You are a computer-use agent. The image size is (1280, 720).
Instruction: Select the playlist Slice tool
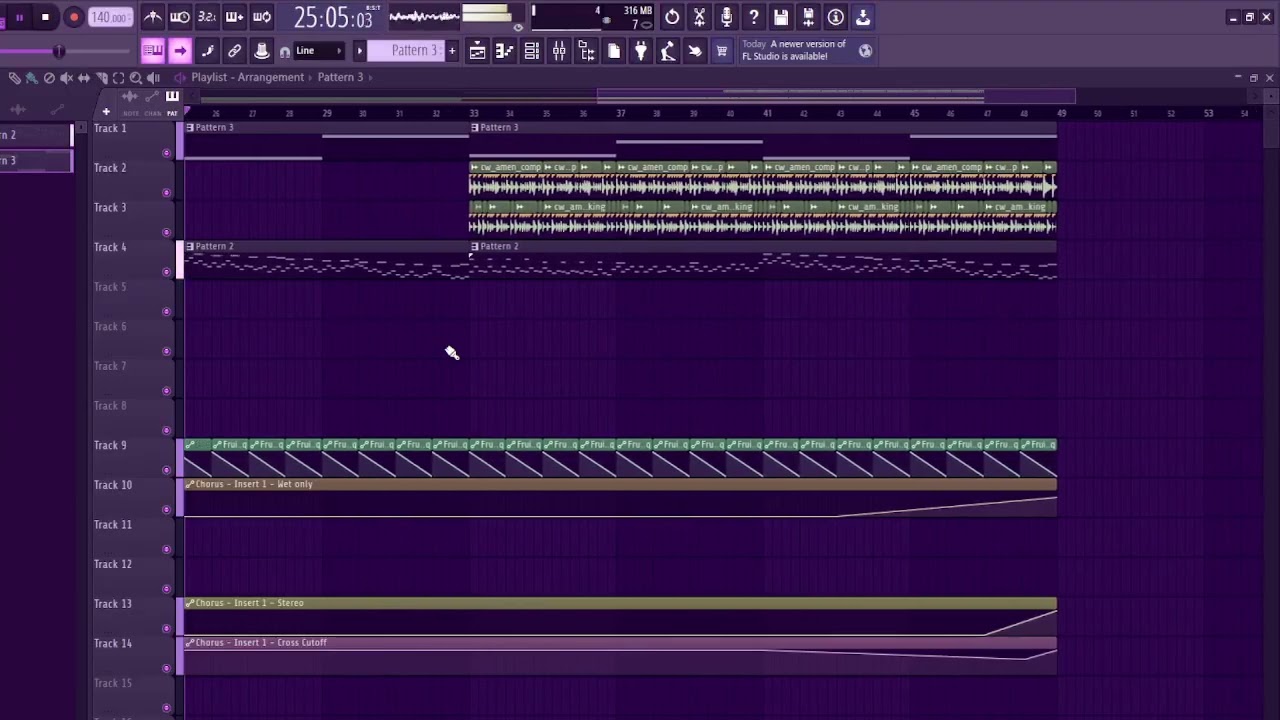click(x=101, y=77)
